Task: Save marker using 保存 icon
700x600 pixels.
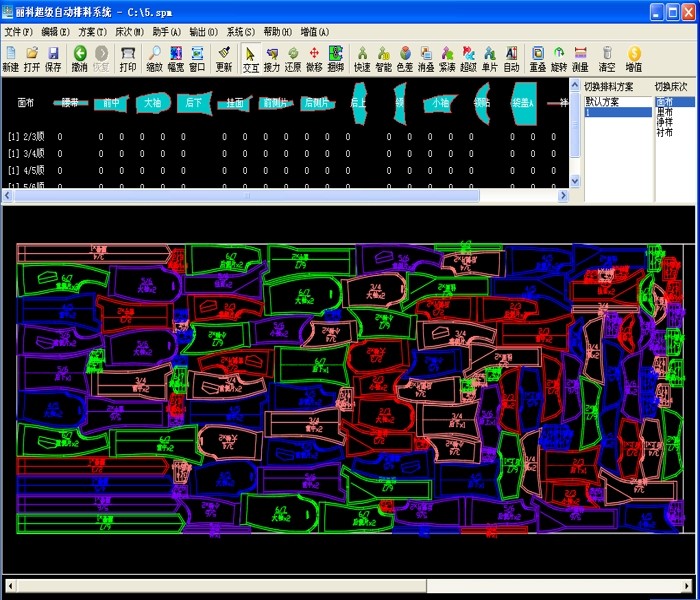Action: pos(53,58)
